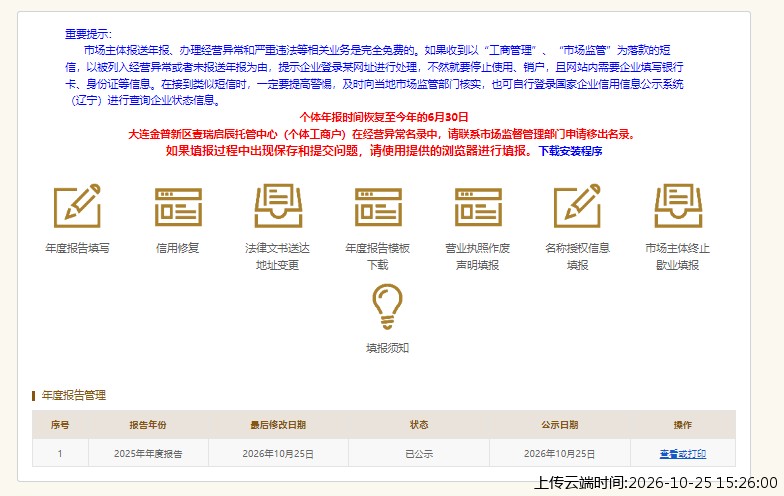The height and width of the screenshot is (496, 784).
Task: Open the 年度报告填写 pencil icon
Action: point(78,206)
